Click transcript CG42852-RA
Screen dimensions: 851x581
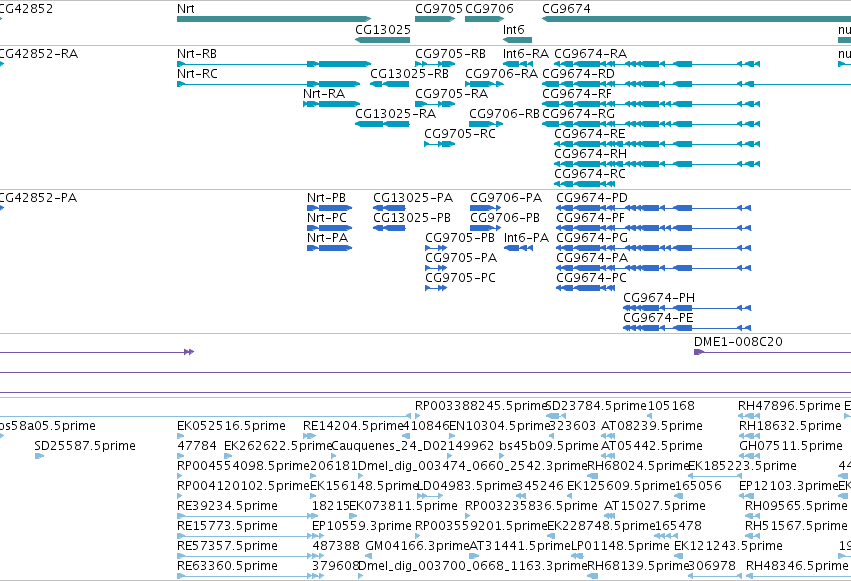point(38,54)
